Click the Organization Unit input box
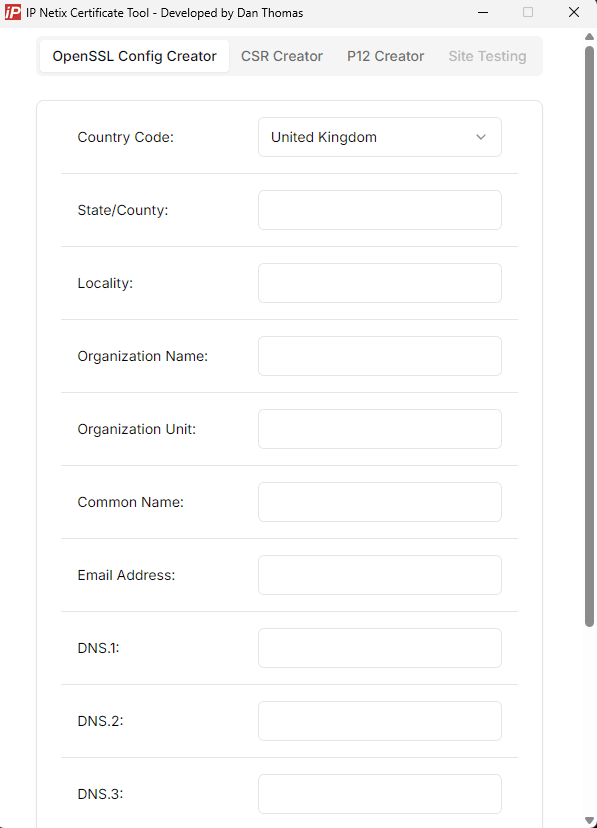The width and height of the screenshot is (597, 828). click(380, 429)
